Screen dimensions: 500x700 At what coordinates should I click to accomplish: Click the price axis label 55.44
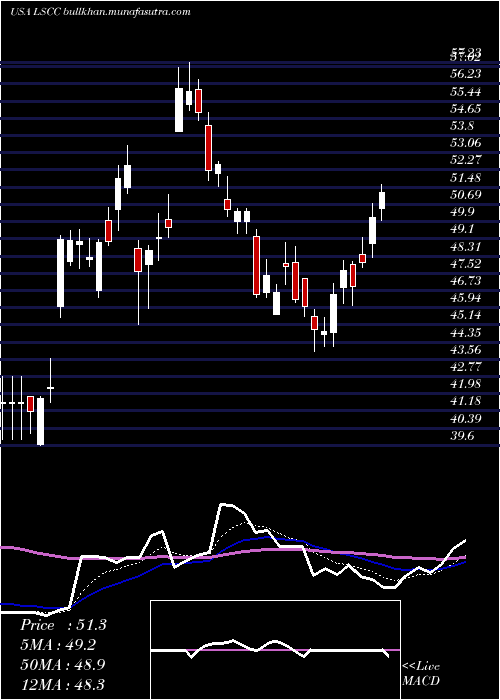click(466, 92)
